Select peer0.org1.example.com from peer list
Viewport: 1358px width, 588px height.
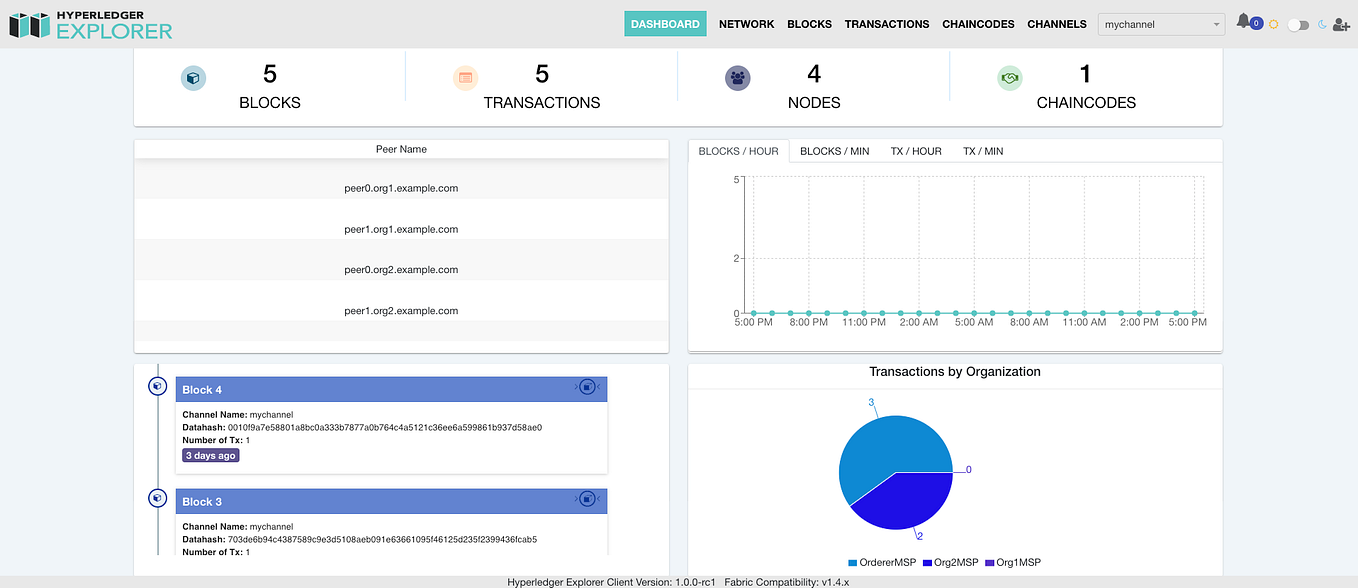402,188
